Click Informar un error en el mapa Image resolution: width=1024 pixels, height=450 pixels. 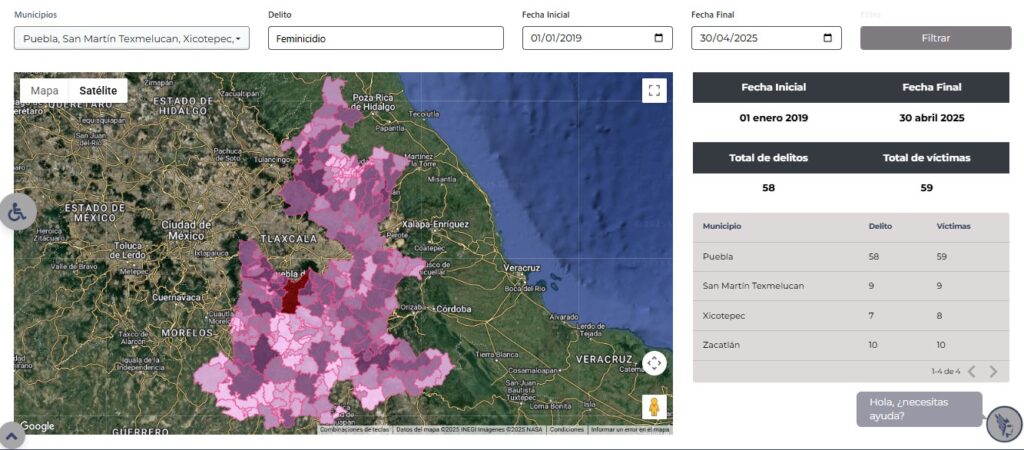click(629, 430)
